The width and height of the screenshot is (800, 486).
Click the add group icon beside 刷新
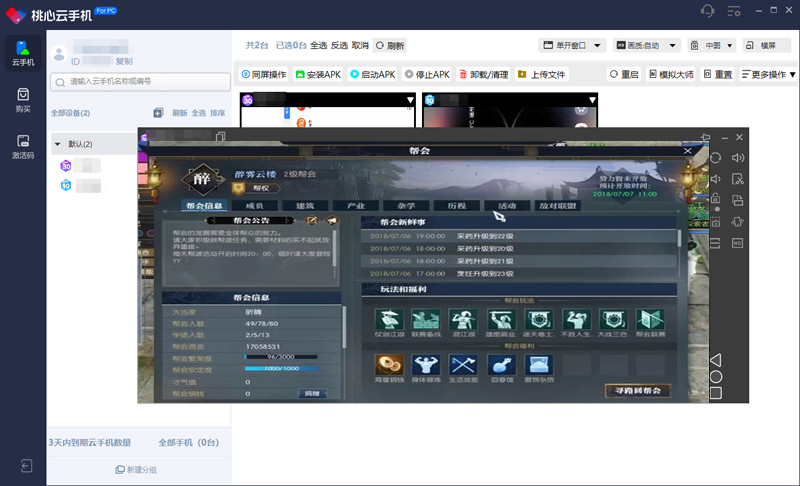pos(158,113)
